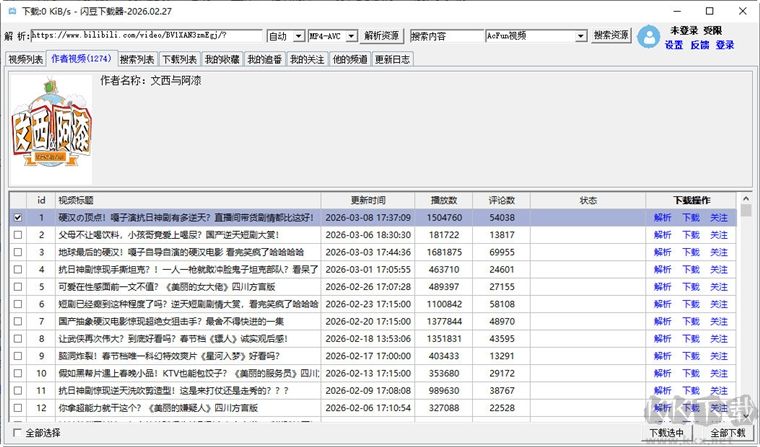Check the checkbox for row 7
The height and width of the screenshot is (447, 760).
coord(18,321)
